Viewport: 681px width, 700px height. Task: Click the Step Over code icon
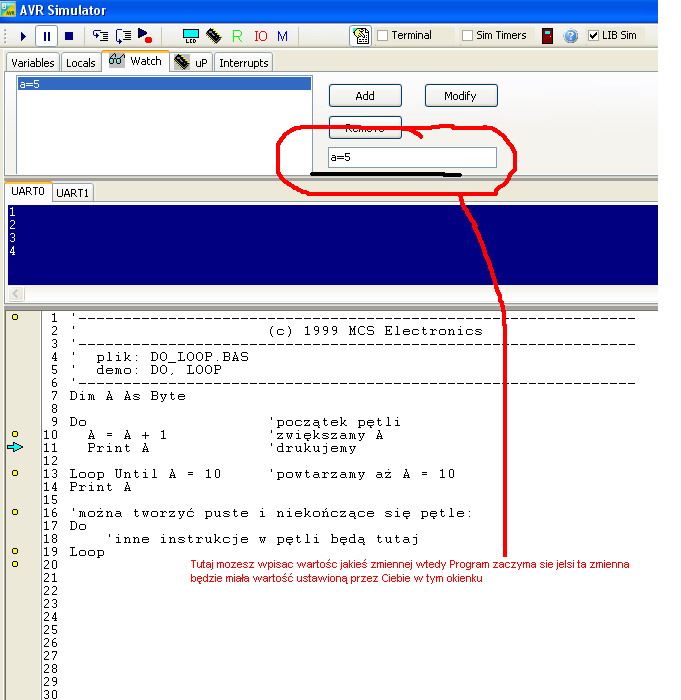(123, 36)
